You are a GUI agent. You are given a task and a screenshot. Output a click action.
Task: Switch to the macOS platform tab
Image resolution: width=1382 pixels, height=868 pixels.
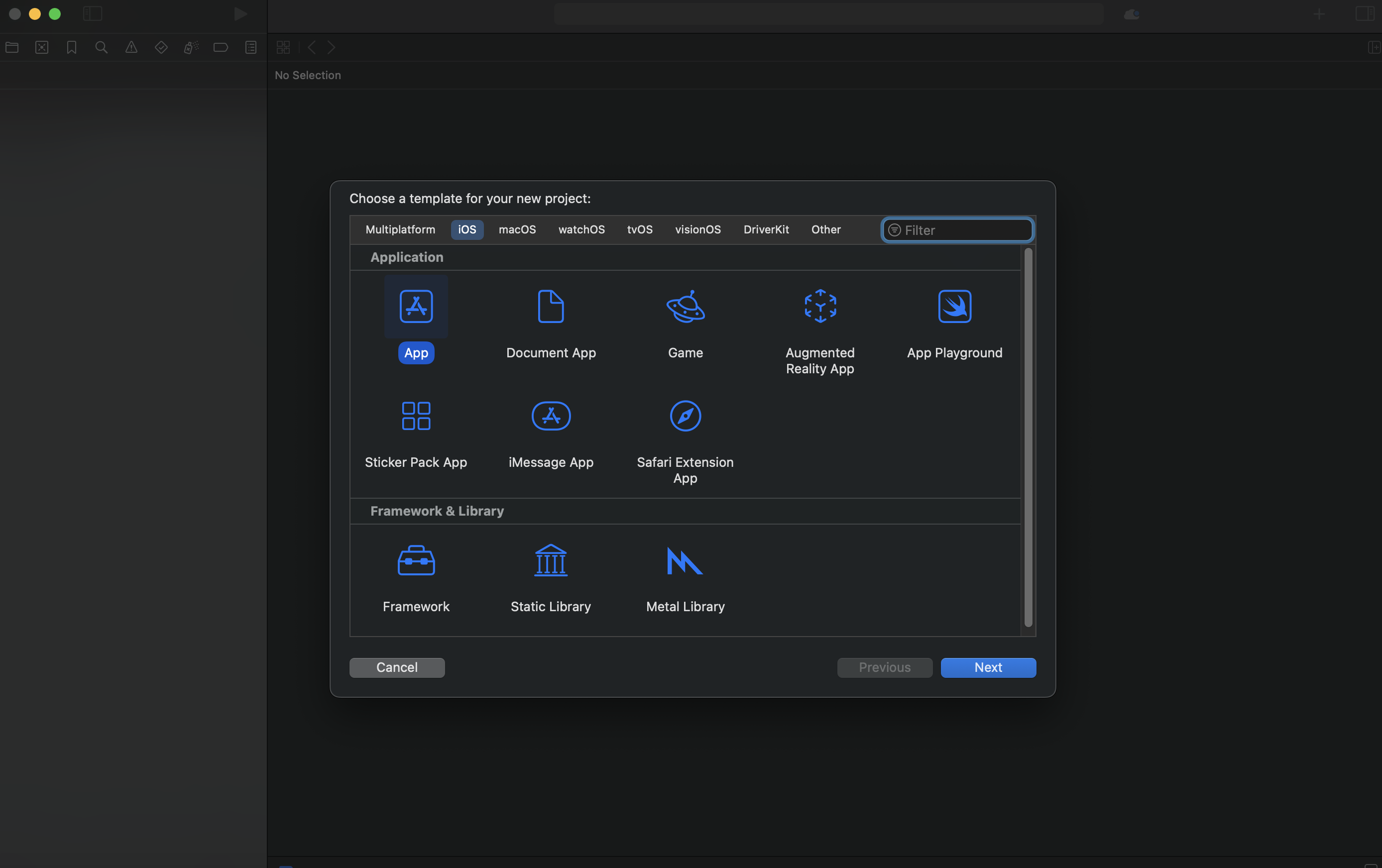[x=517, y=229]
